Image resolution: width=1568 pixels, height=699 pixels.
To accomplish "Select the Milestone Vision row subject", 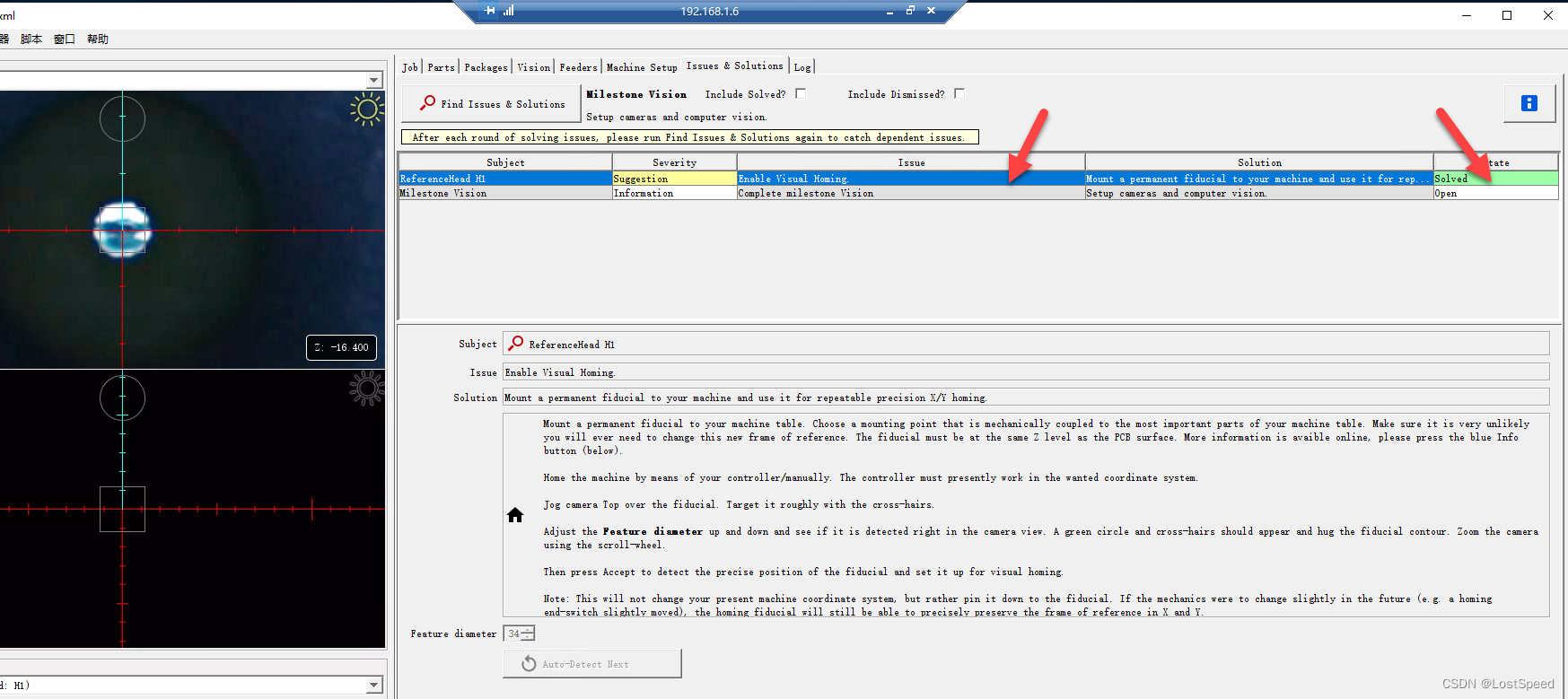I will point(505,193).
